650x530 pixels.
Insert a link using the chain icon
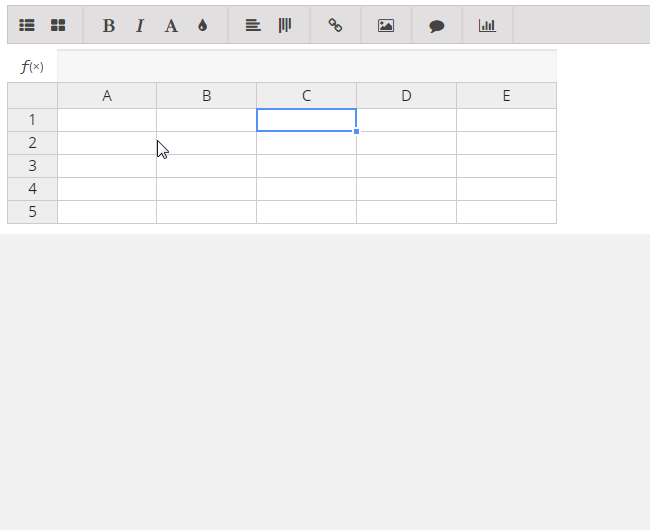pos(335,25)
